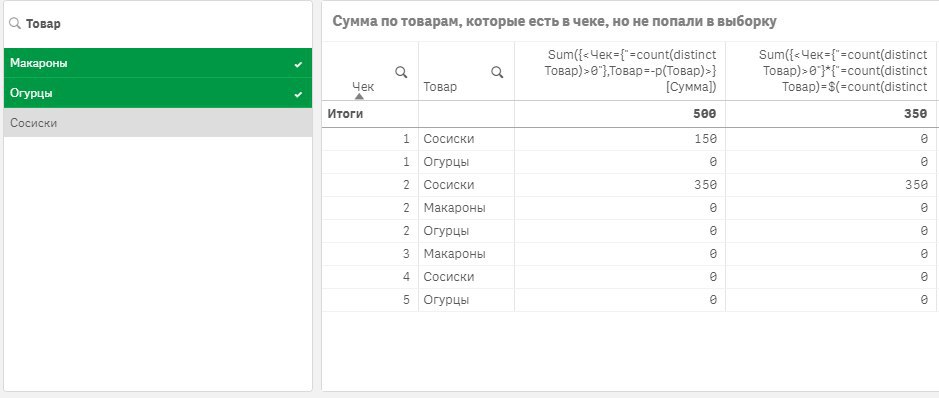
Task: Click Чек value 5 in the table
Action: click(x=406, y=299)
